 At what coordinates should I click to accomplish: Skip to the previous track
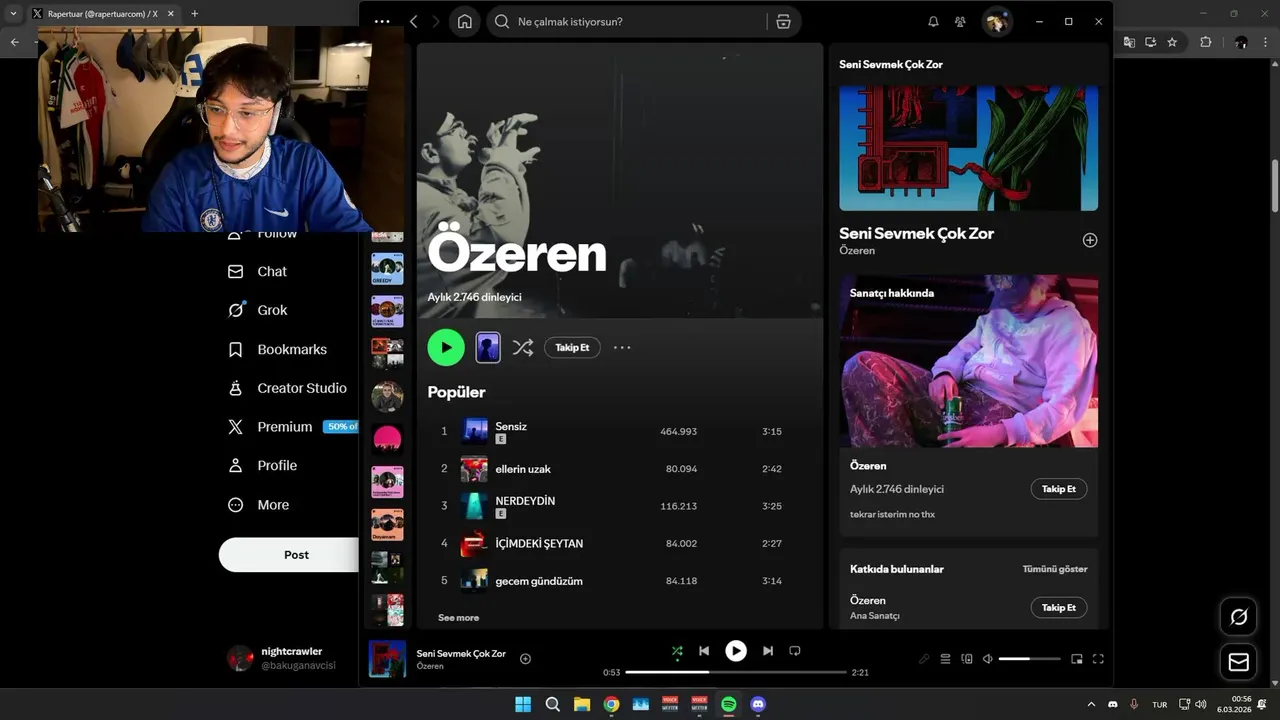coord(704,651)
